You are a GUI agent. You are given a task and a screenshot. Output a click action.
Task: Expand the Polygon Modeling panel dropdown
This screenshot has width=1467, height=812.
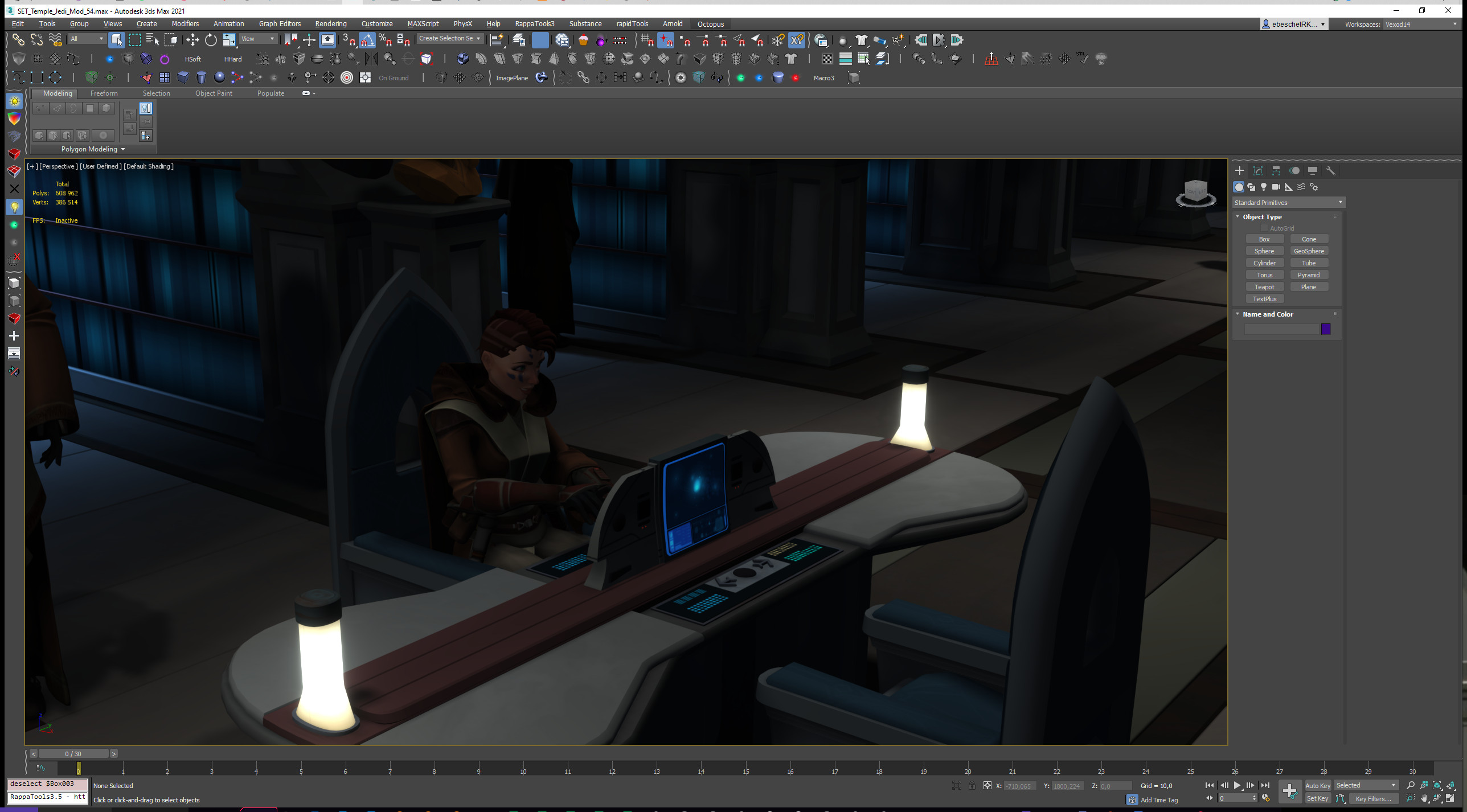tap(93, 149)
